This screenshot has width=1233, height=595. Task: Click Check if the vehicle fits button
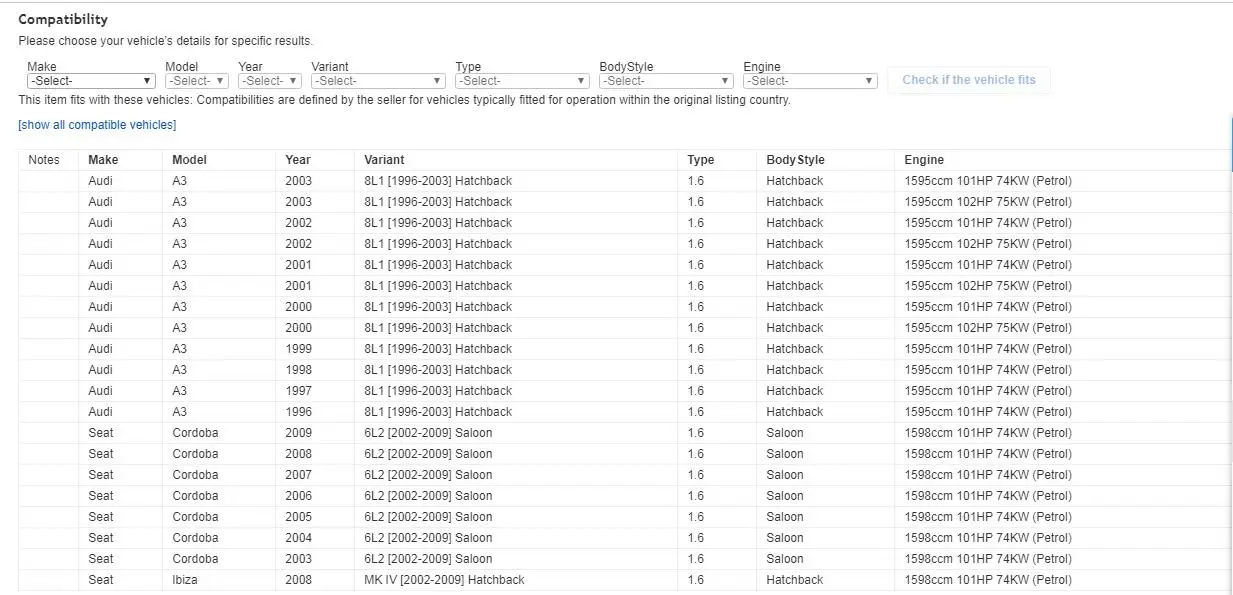(x=969, y=80)
